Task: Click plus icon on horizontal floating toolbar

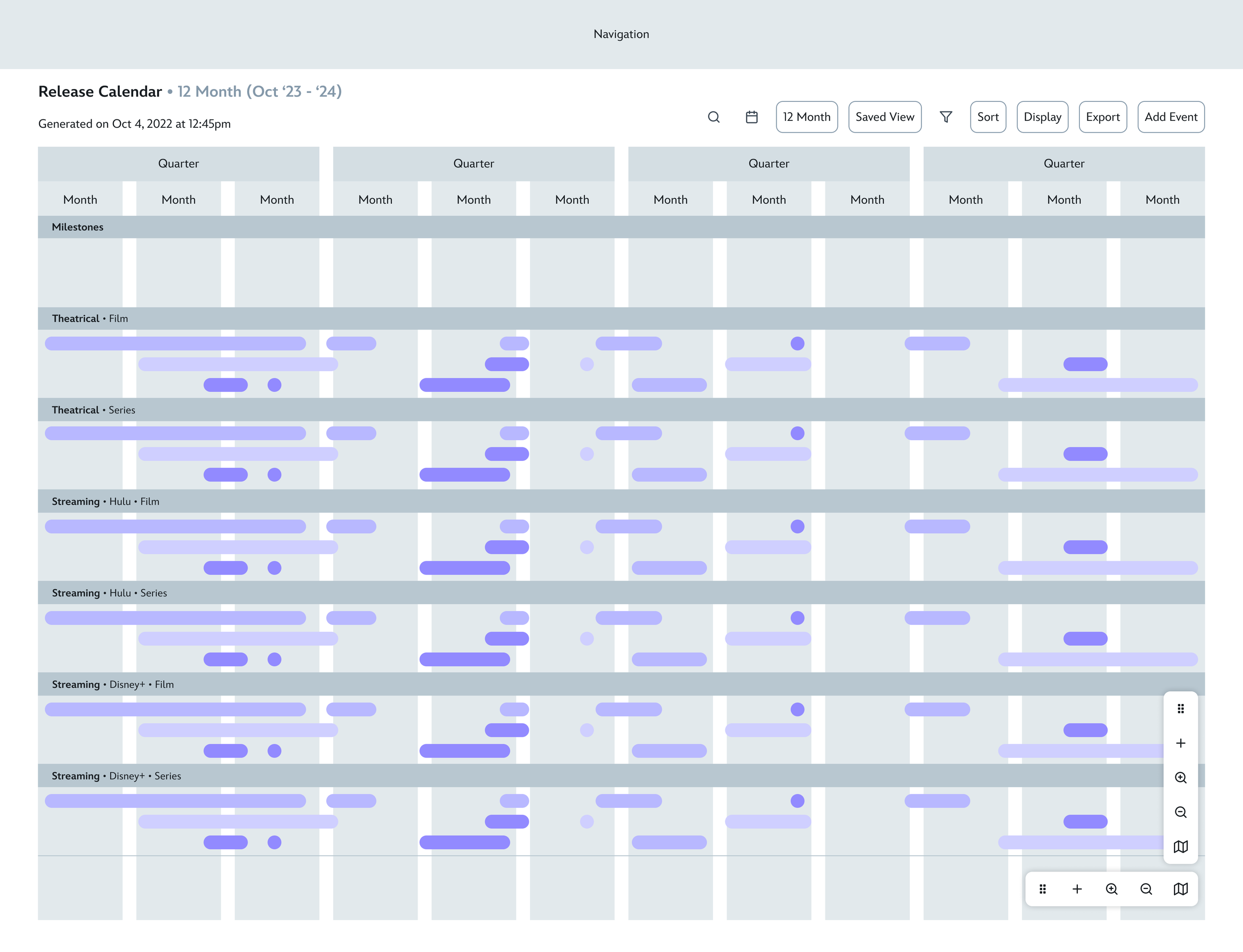Action: (1077, 889)
